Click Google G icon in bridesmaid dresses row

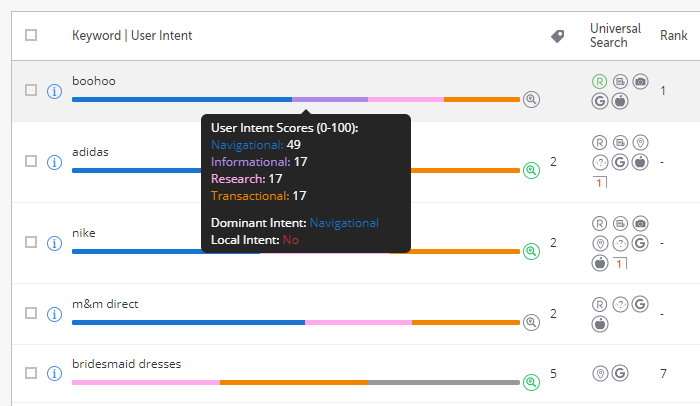click(x=620, y=374)
